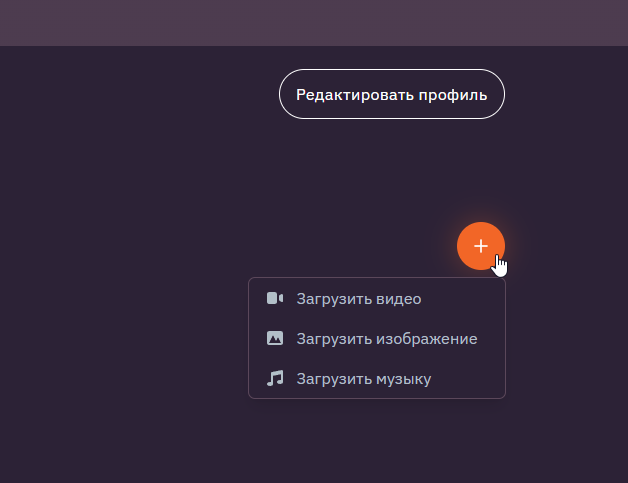The height and width of the screenshot is (483, 628).
Task: Click the Редактировать профиль outlined button
Action: click(x=391, y=95)
